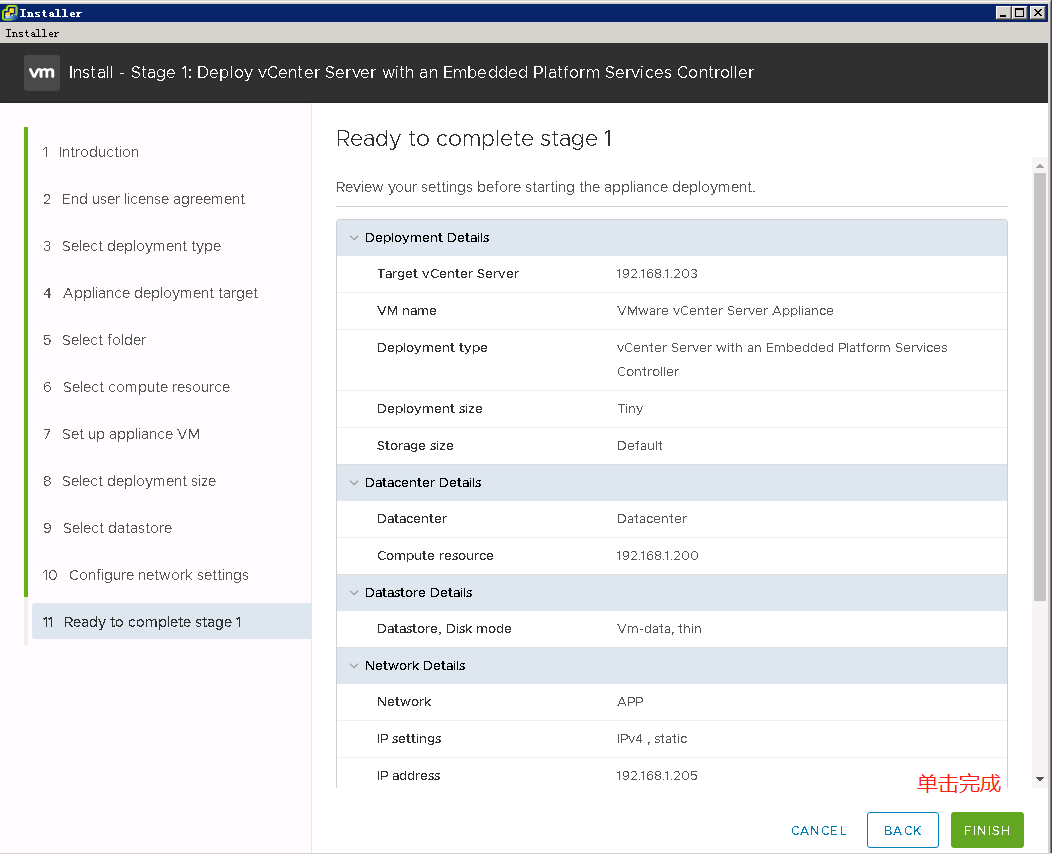Click the Compute resource value 192.168.1.200
Image resolution: width=1052 pixels, height=855 pixels.
click(x=658, y=556)
